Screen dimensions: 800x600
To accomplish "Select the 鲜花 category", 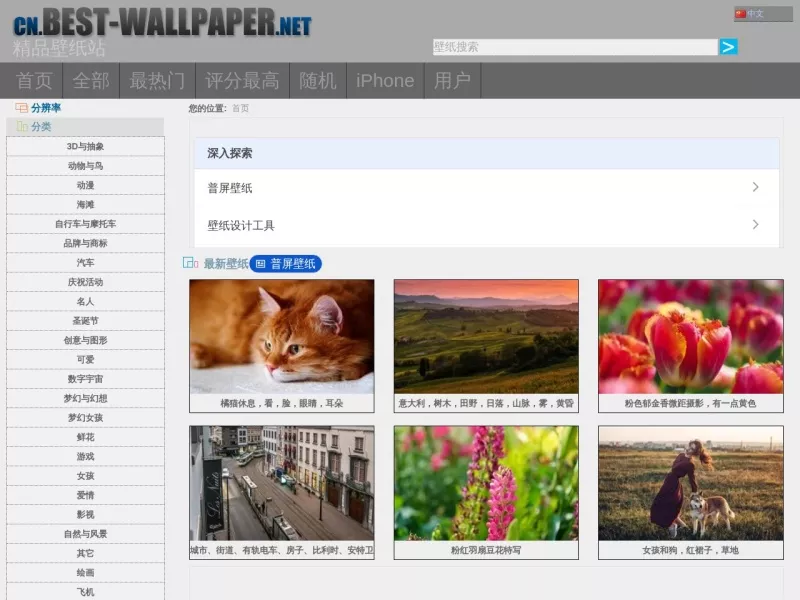I will 85,437.
